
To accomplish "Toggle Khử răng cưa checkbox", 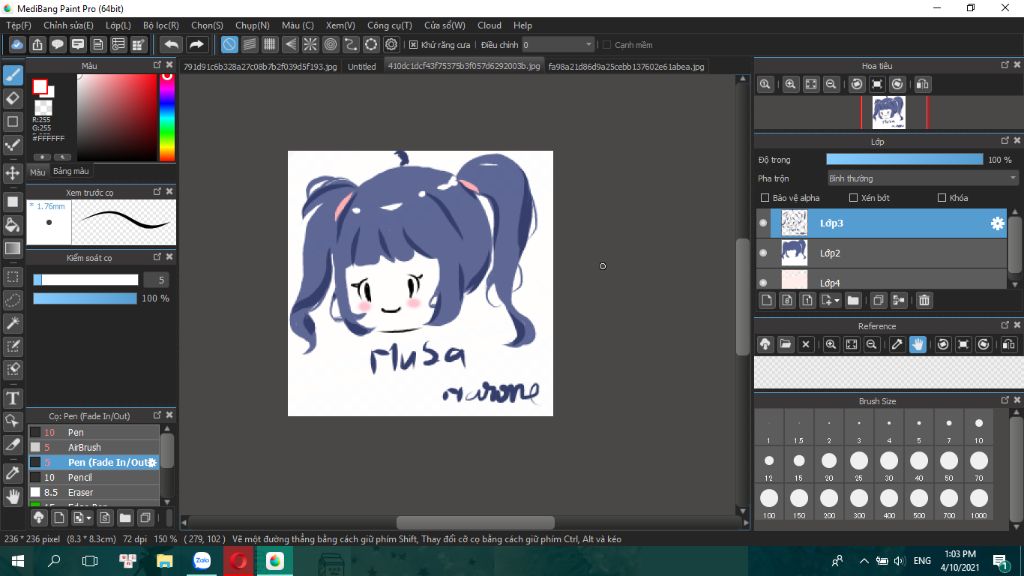I will (x=413, y=45).
